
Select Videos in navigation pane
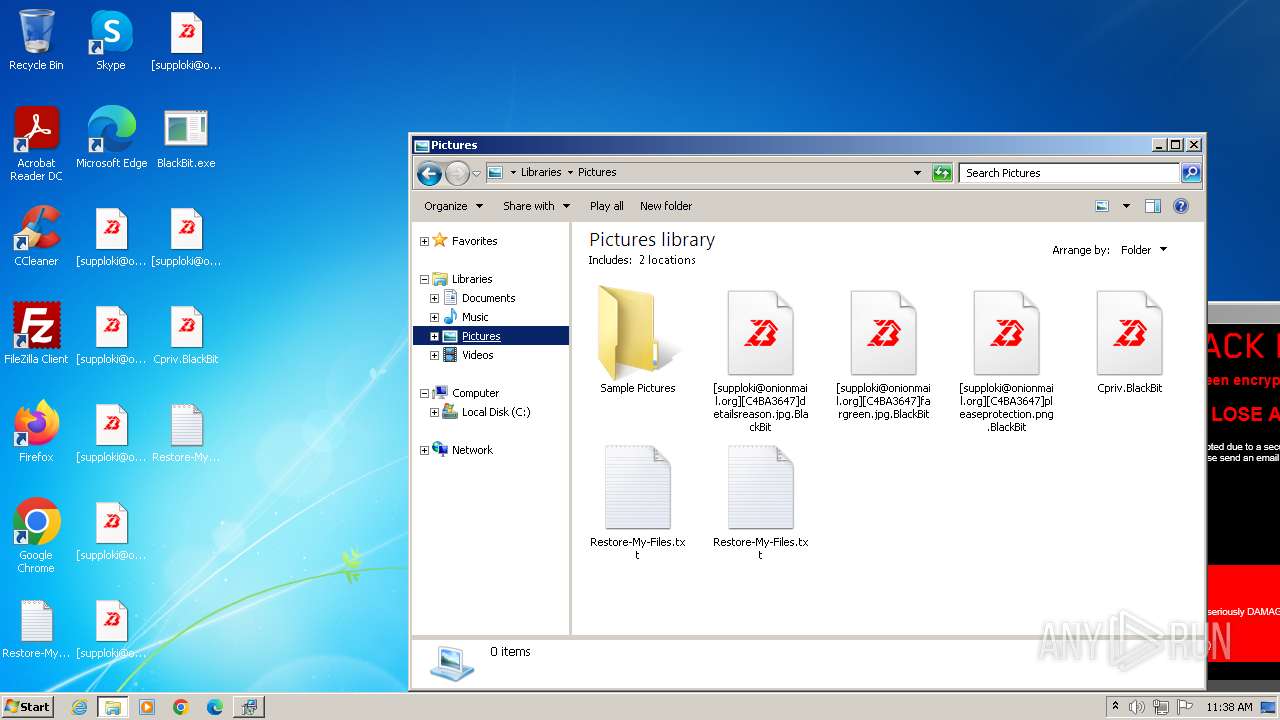click(x=477, y=355)
